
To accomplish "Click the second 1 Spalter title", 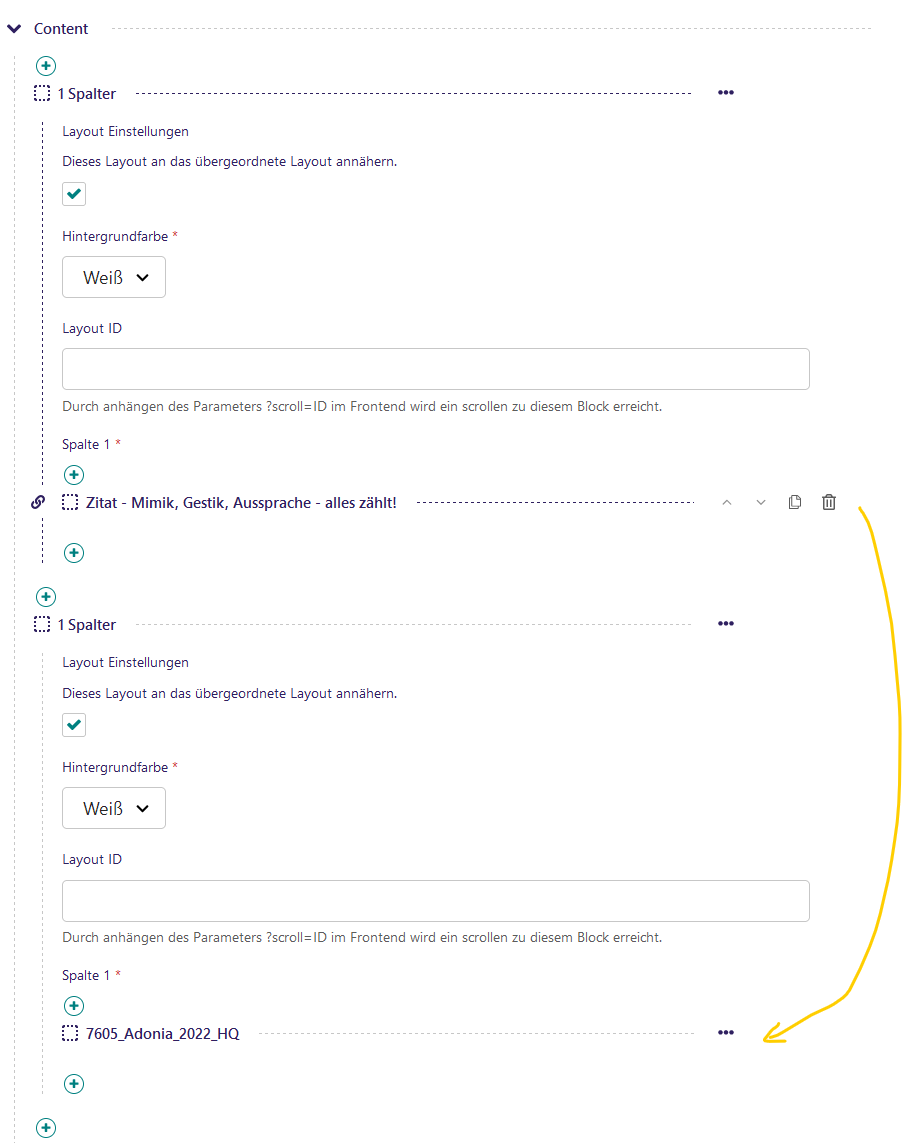I will [x=87, y=625].
